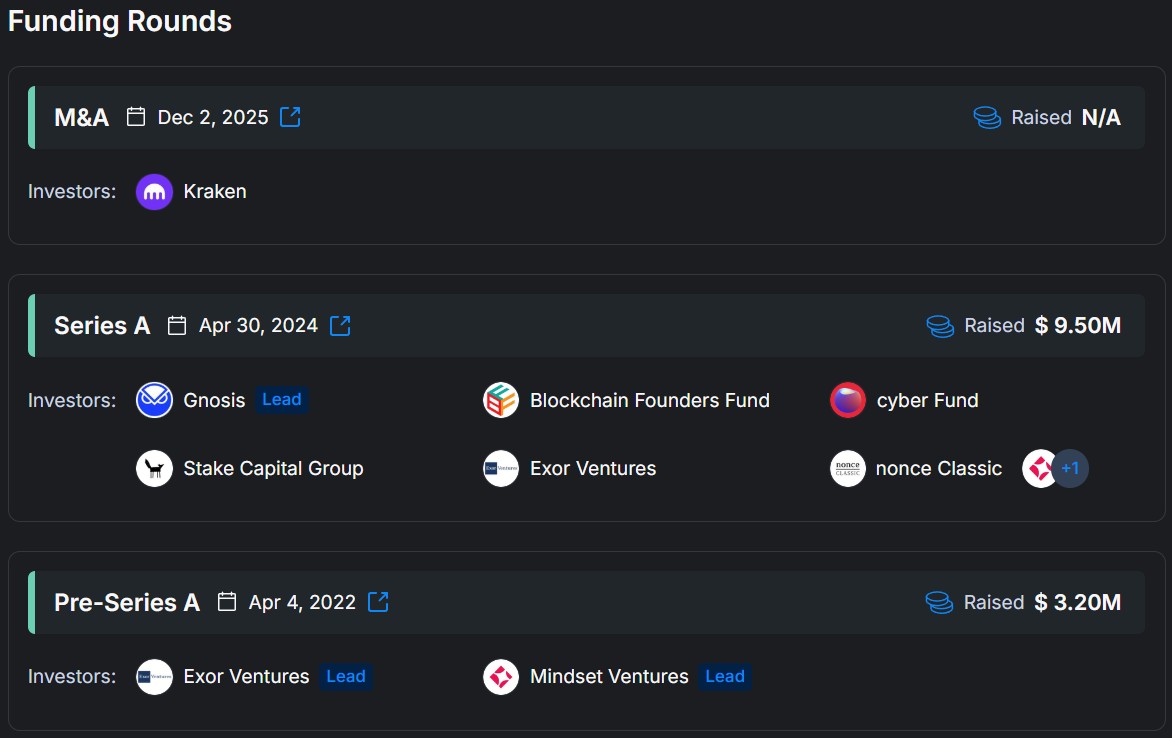Open the Kraken investor name link
Viewport: 1172px width, 738px height.
click(215, 191)
